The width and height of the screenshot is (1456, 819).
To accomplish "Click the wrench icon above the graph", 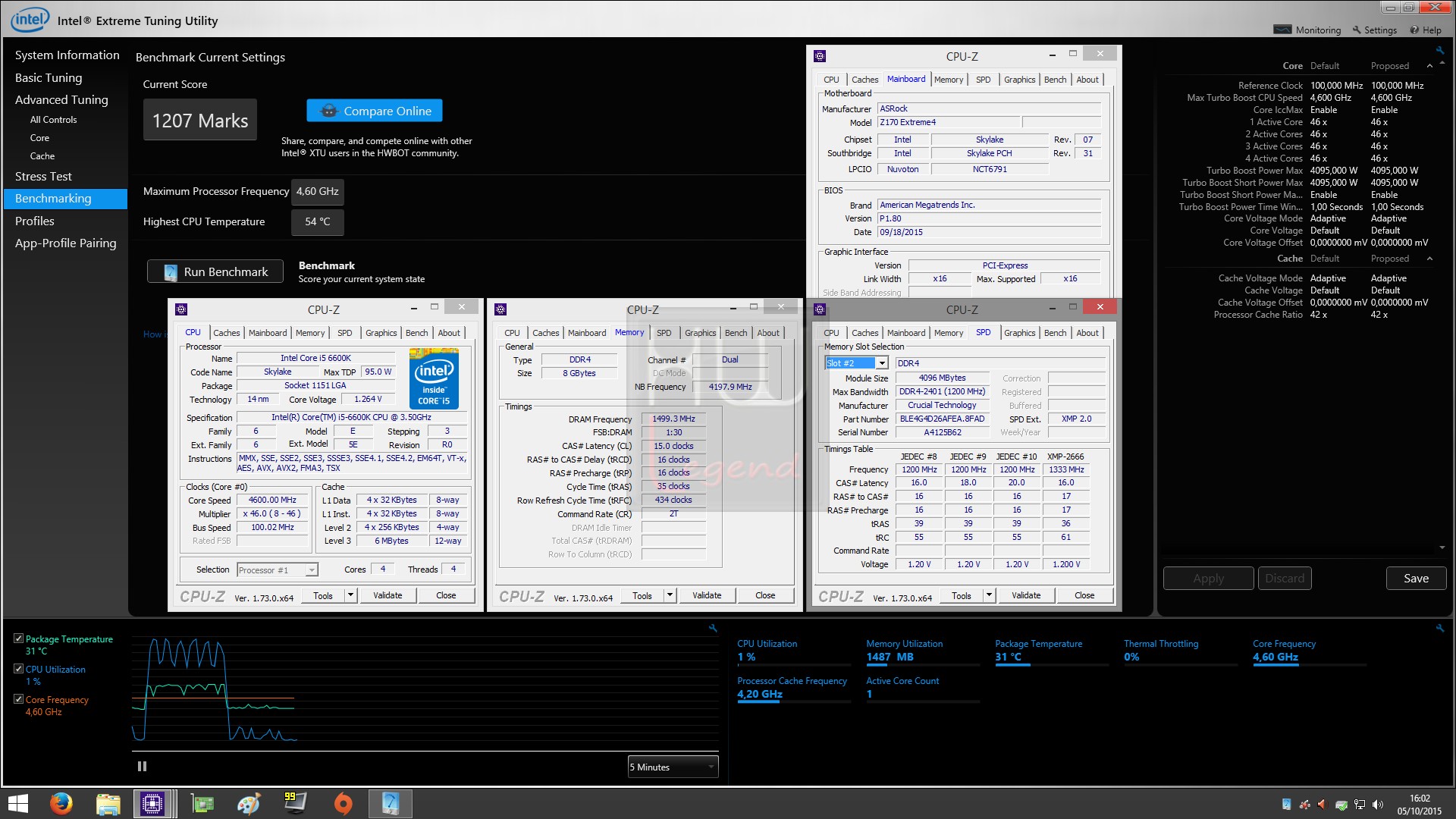I will click(713, 628).
